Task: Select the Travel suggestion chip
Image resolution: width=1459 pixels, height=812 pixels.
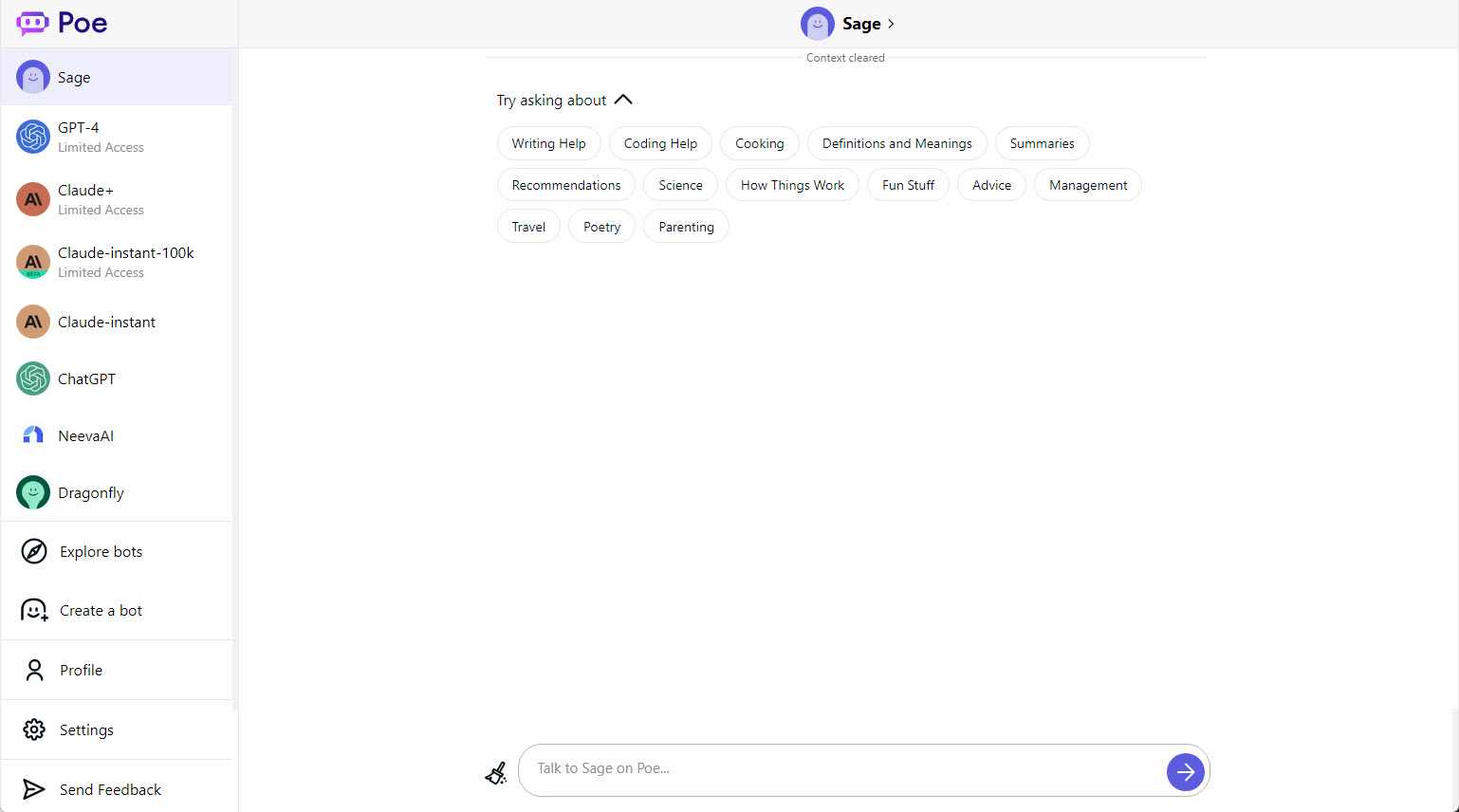Action: pyautogui.click(x=528, y=227)
